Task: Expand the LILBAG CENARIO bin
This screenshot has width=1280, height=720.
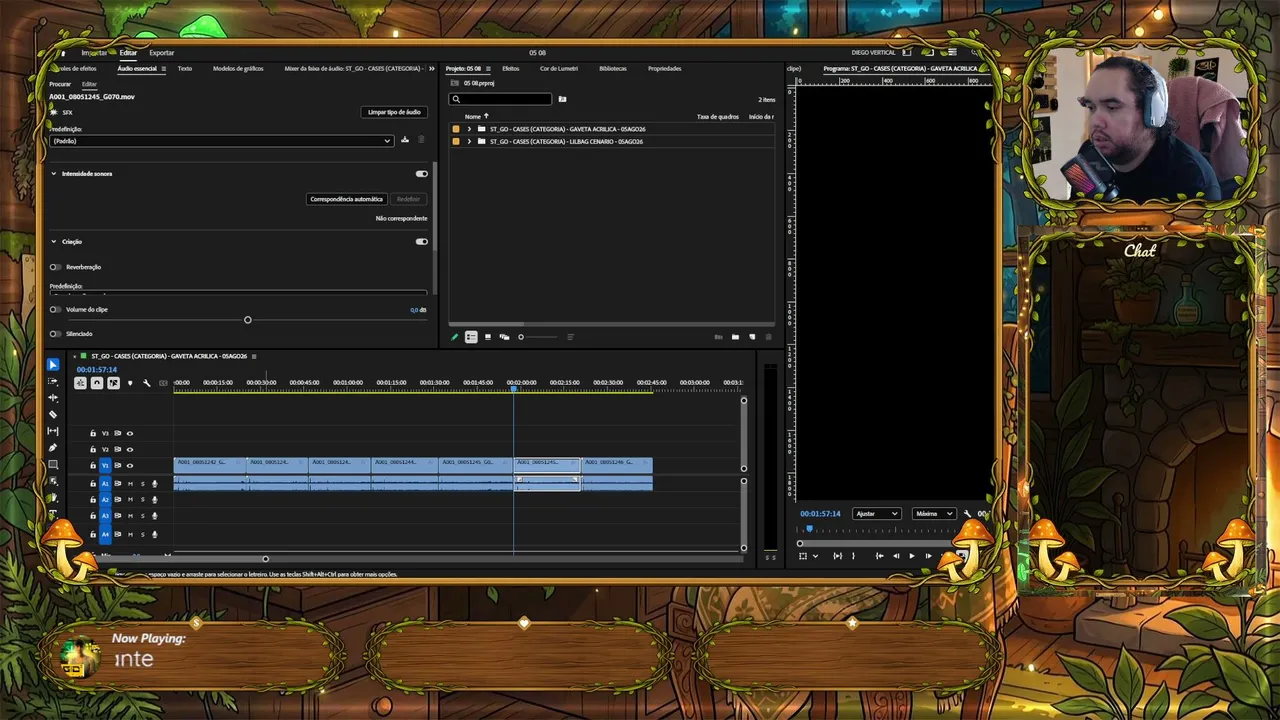Action: click(x=469, y=141)
